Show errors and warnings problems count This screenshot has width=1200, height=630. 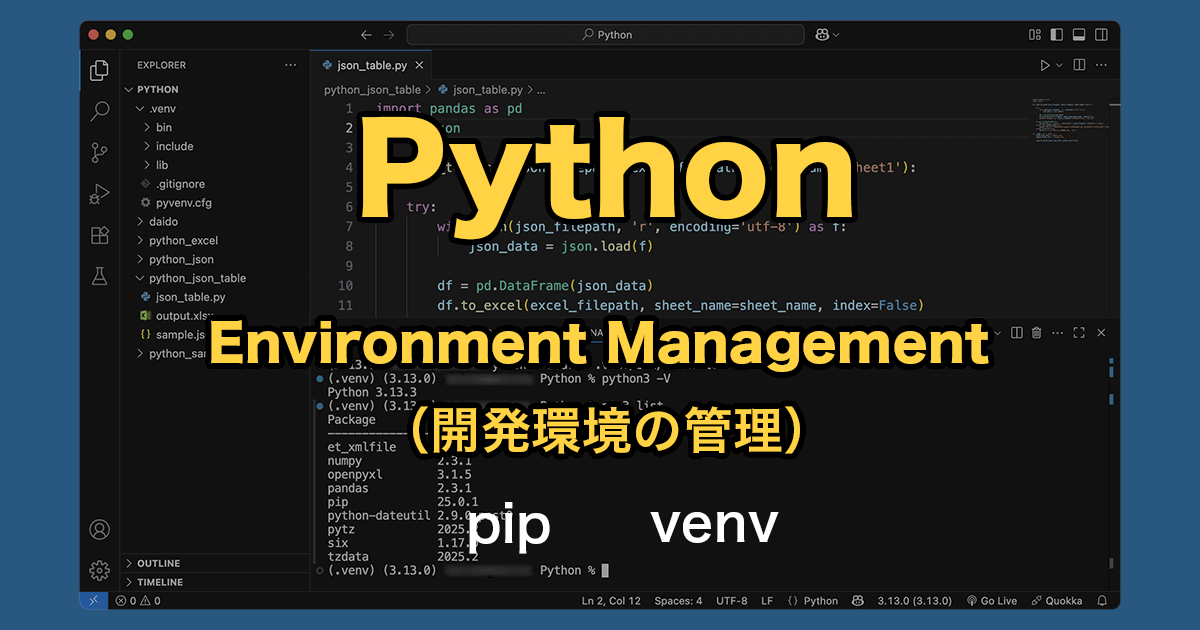coord(138,601)
